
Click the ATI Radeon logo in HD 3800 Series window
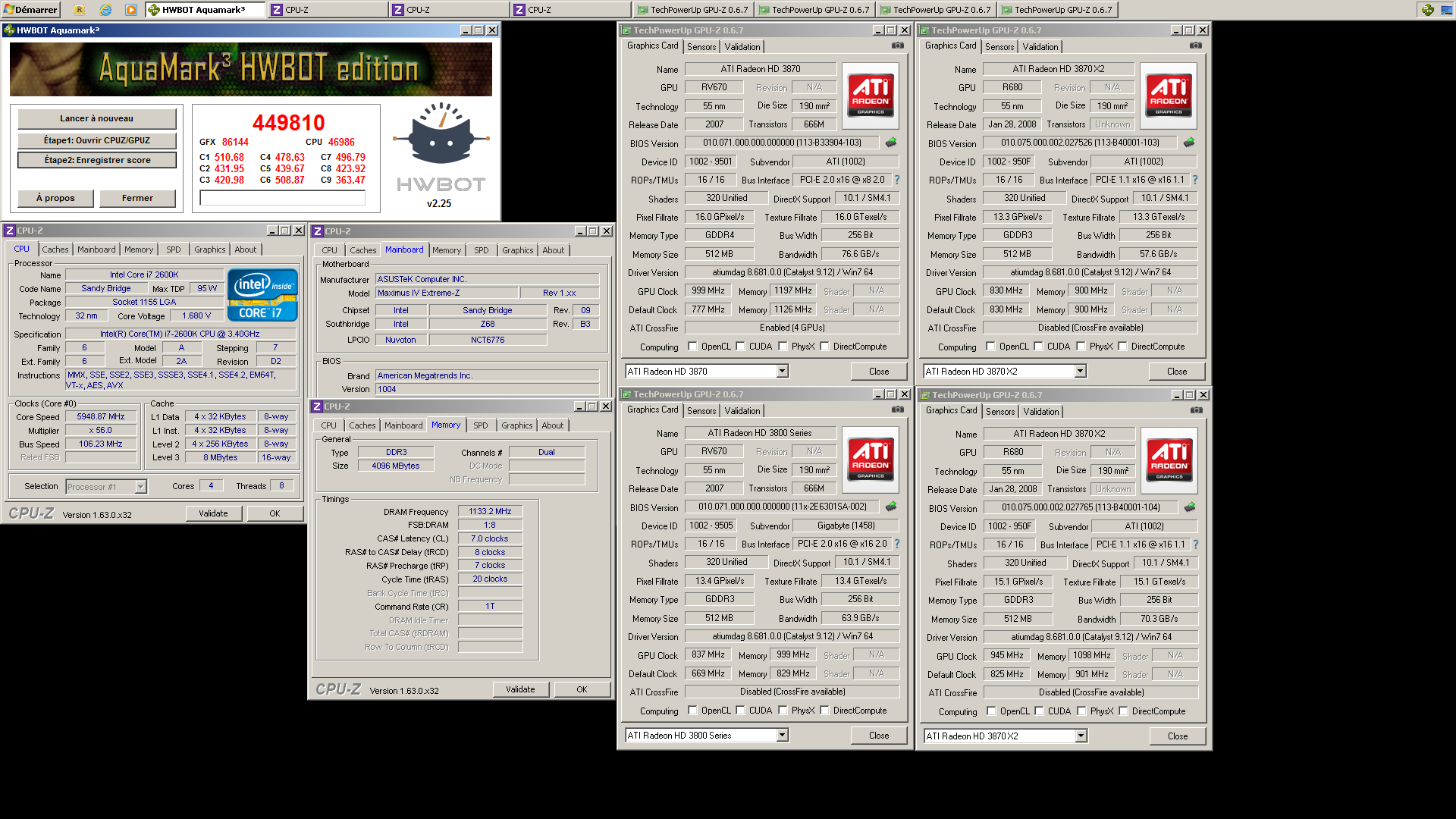[871, 460]
